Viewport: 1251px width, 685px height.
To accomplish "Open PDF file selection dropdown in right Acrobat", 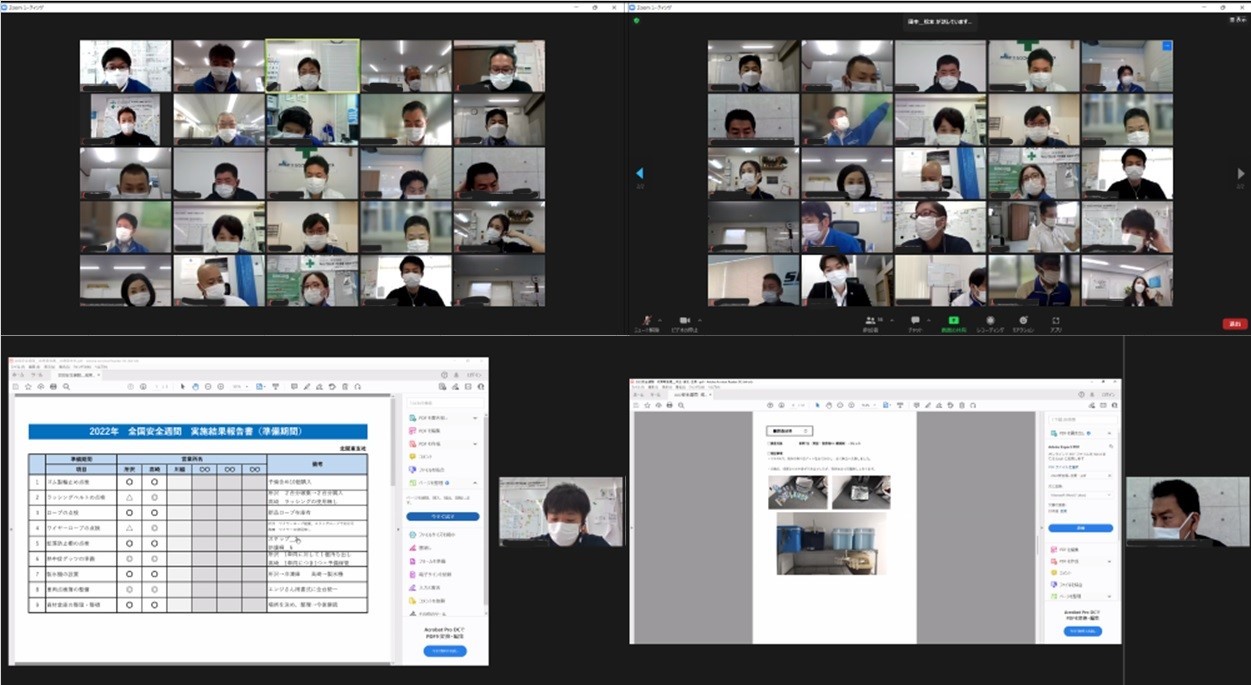I will [x=1080, y=476].
